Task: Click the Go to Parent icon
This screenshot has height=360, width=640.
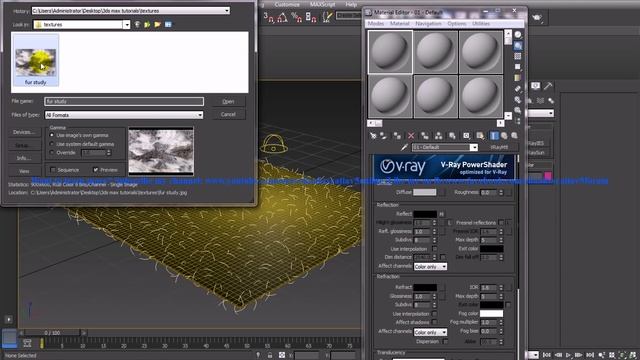Action: 504,136
